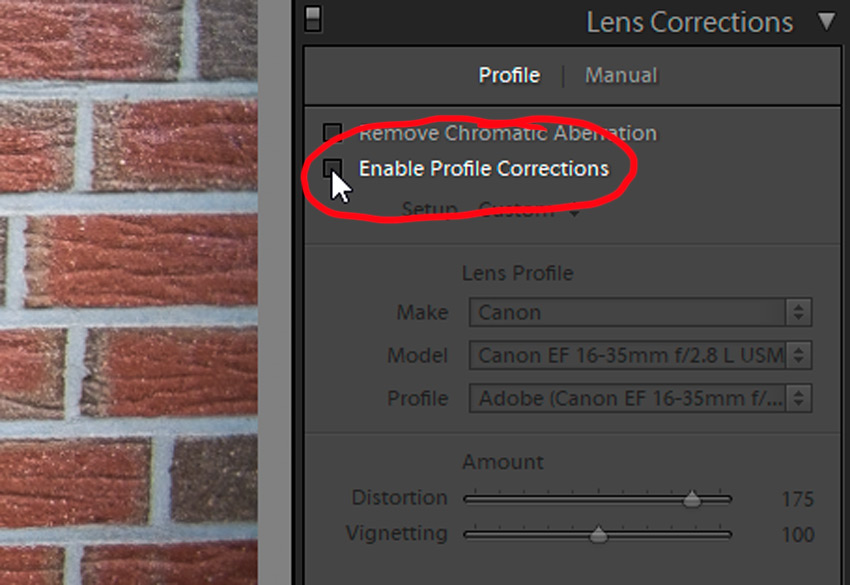
Task: Collapse the Lens Corrections panel triangle
Action: pyautogui.click(x=826, y=21)
